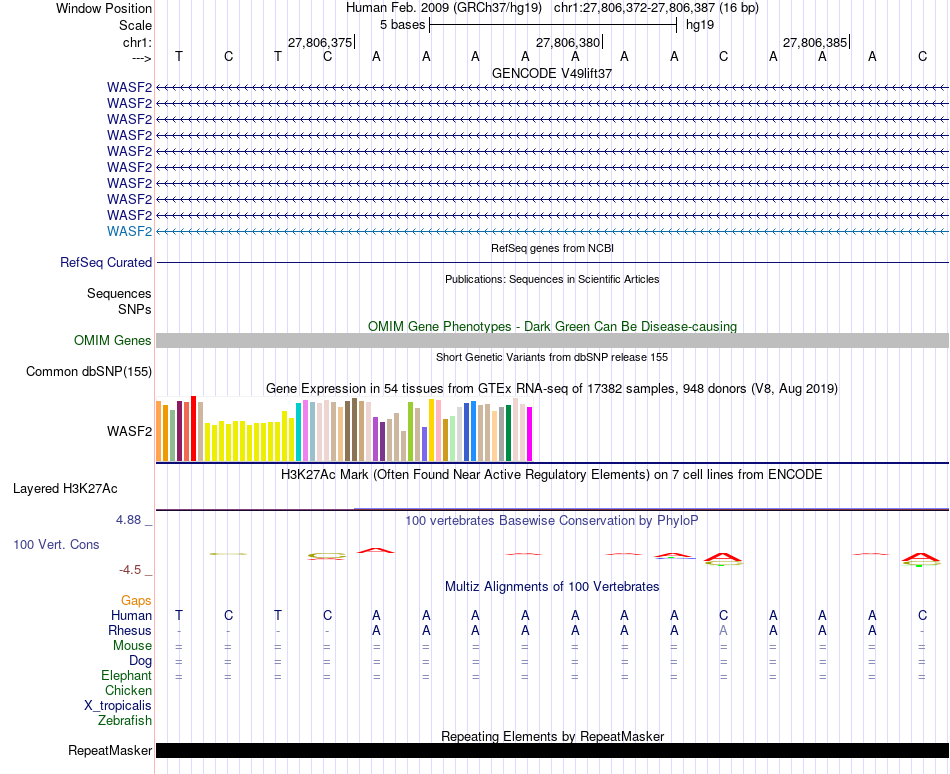Click the gray OMIM Genes bar
The width and height of the screenshot is (950, 774).
[x=552, y=340]
